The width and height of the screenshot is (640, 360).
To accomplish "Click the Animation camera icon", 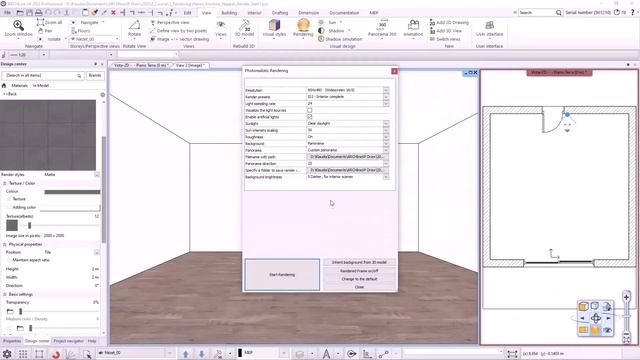I will pos(413,28).
